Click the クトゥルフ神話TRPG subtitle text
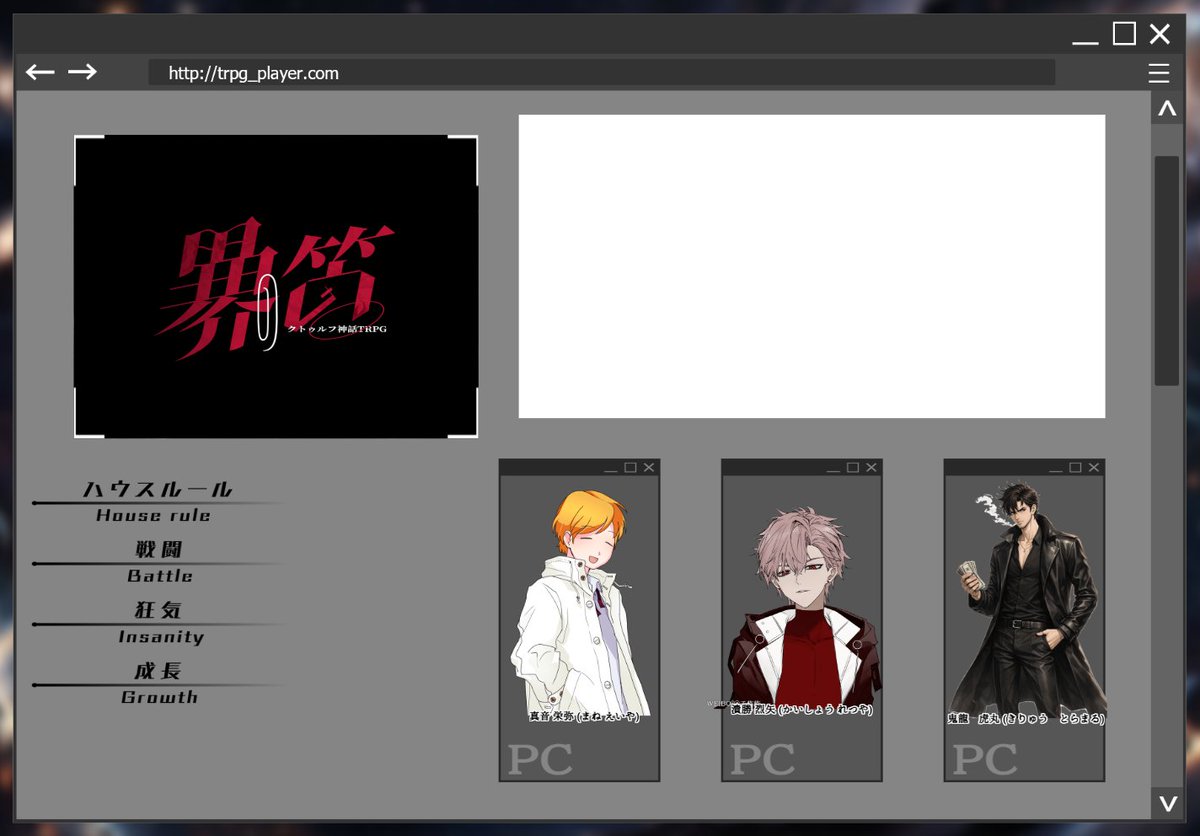 [337, 328]
